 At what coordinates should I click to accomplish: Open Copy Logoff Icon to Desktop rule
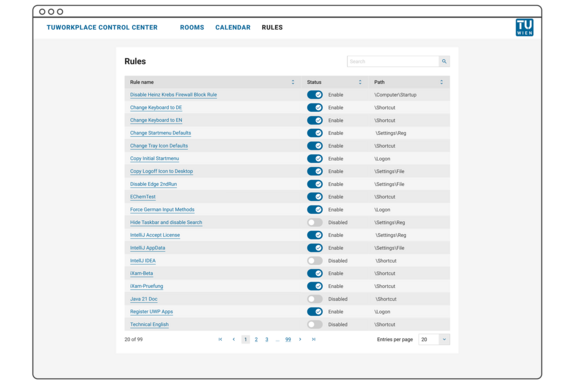click(x=161, y=171)
